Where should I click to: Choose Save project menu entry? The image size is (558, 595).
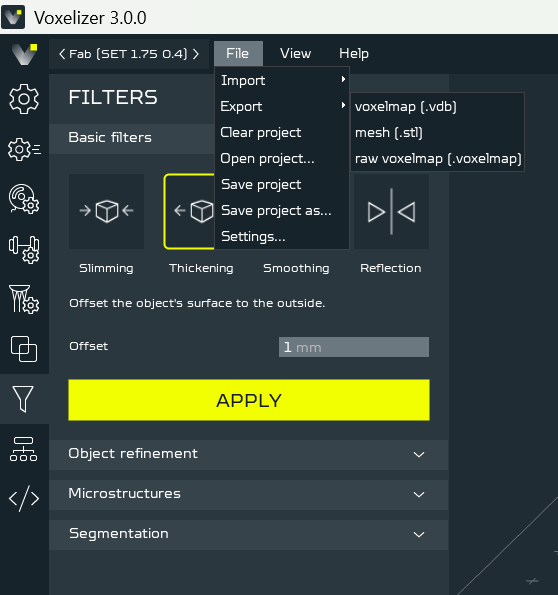point(282,184)
